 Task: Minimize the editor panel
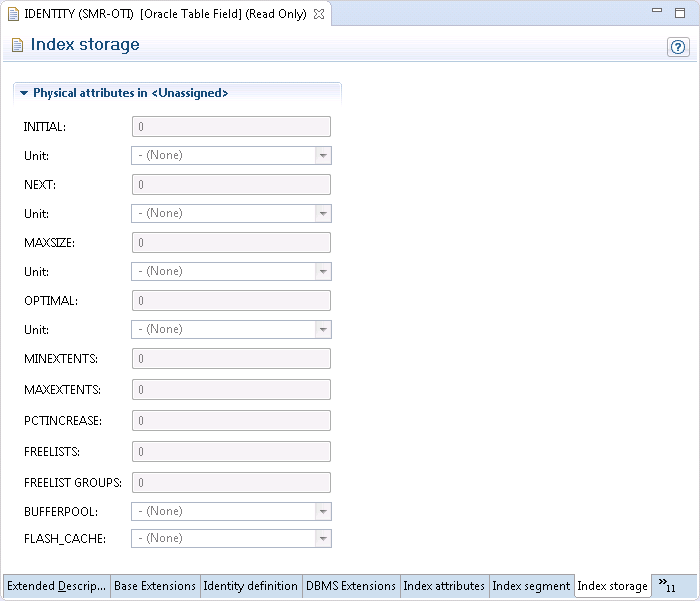pyautogui.click(x=657, y=11)
